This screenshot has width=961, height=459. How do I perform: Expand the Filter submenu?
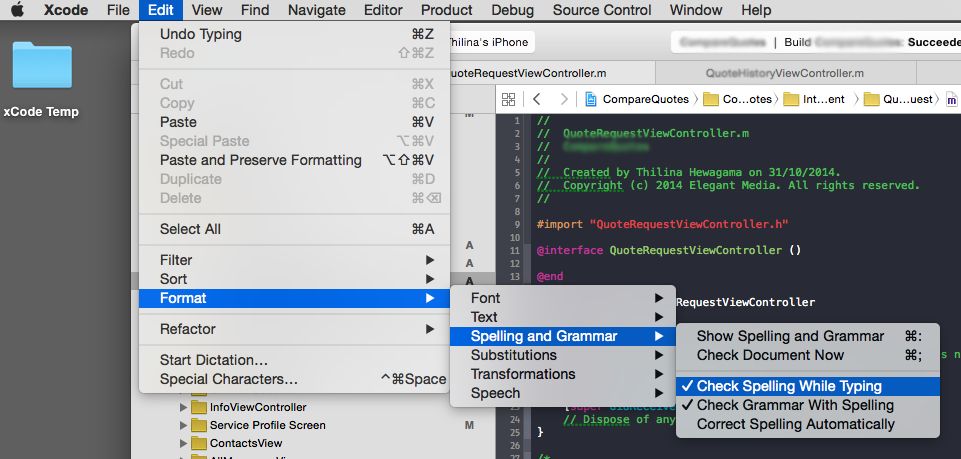[294, 260]
